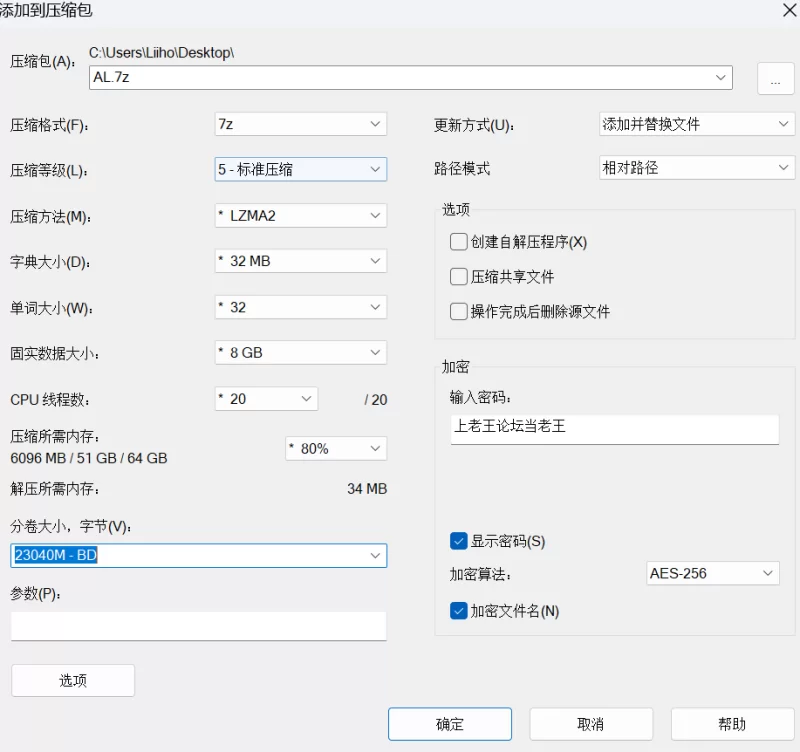
Task: Expand the 路径模式 dropdown
Action: 696,168
